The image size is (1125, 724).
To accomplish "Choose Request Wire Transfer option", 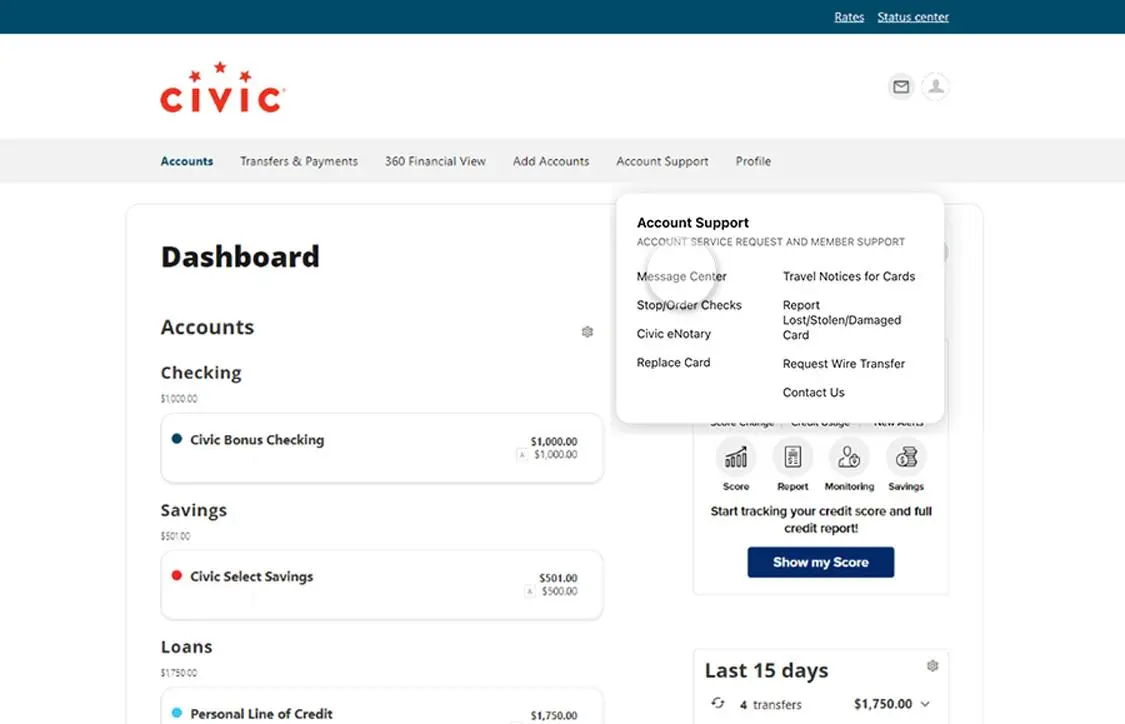I will [x=844, y=363].
